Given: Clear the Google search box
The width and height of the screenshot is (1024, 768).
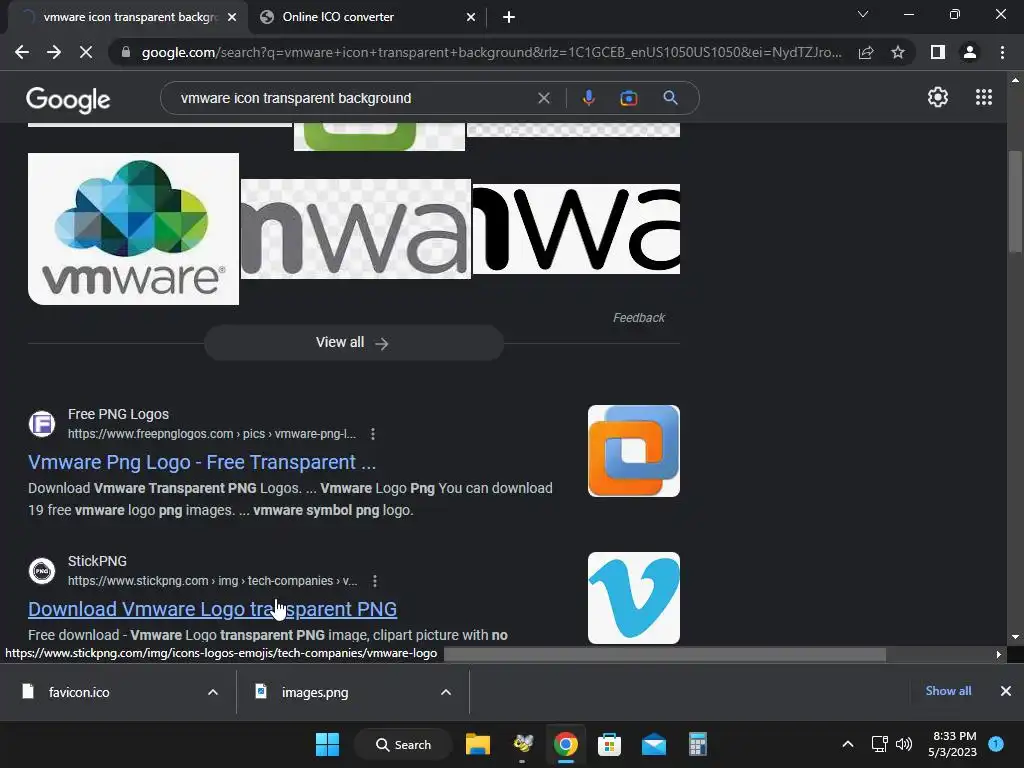Looking at the screenshot, I should pyautogui.click(x=543, y=98).
